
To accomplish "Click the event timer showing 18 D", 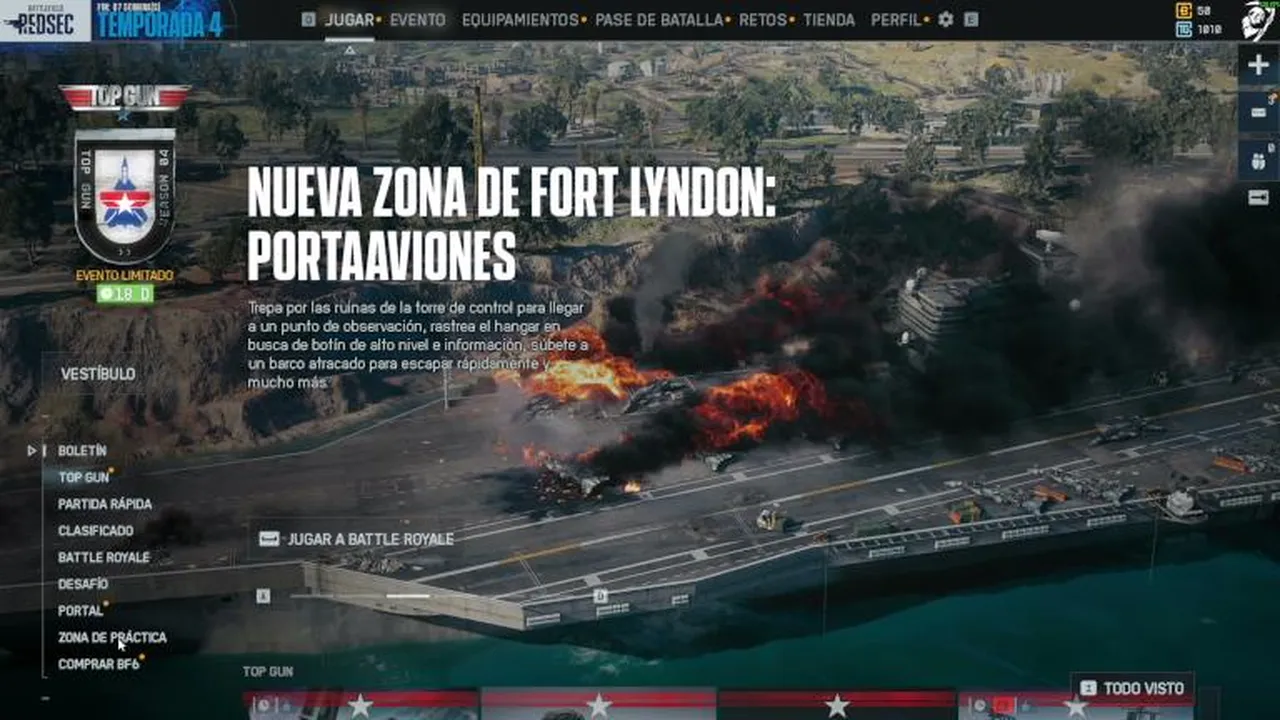I will [125, 294].
